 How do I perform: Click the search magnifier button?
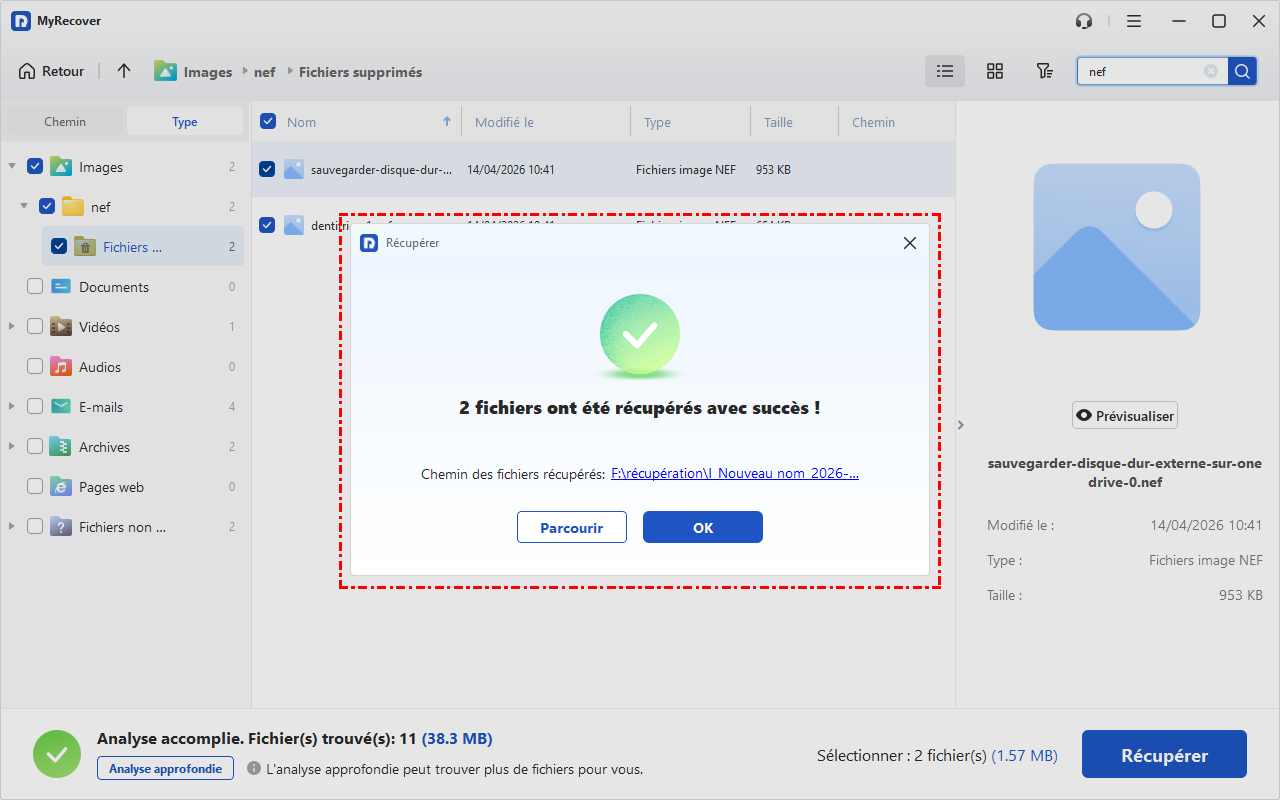[1242, 71]
